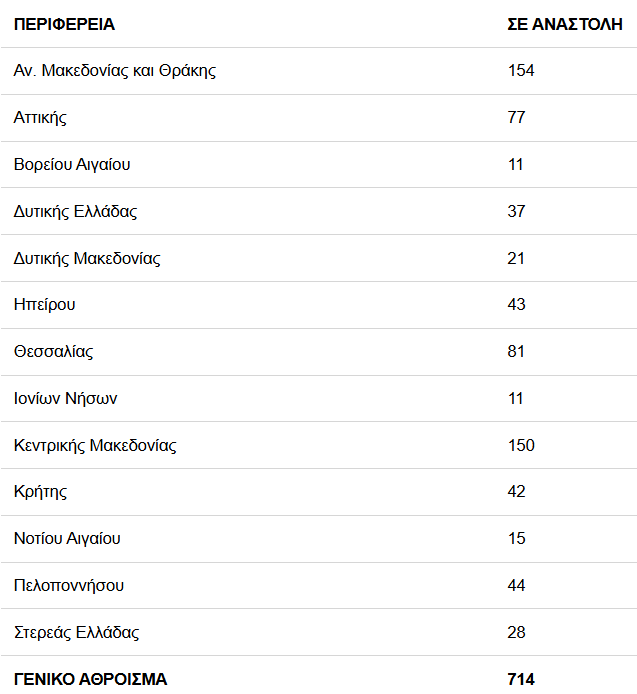Select the Στερεάς Ελλάδας region cell
Image resolution: width=637 pixels, height=694 pixels.
[77, 633]
